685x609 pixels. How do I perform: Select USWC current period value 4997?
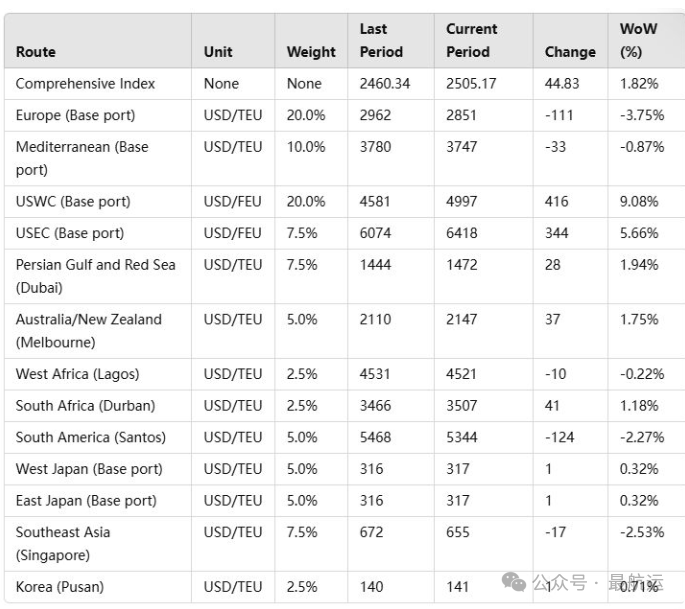click(x=461, y=201)
